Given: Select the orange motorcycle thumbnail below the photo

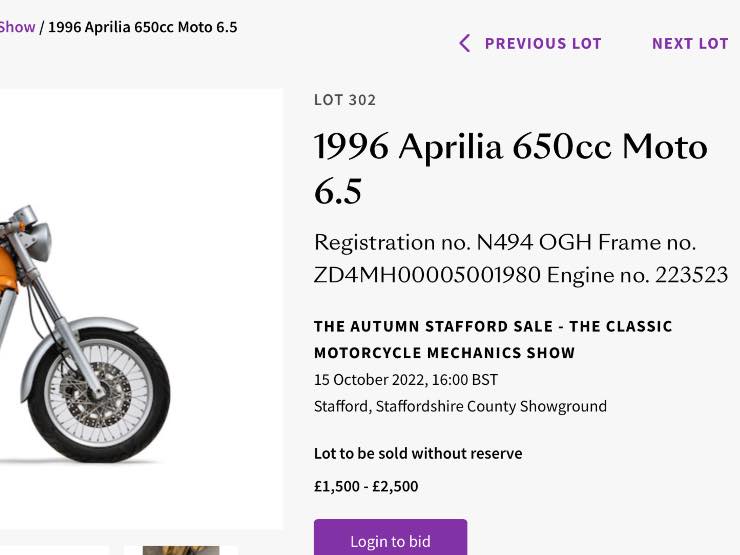Looking at the screenshot, I should pyautogui.click(x=181, y=550).
